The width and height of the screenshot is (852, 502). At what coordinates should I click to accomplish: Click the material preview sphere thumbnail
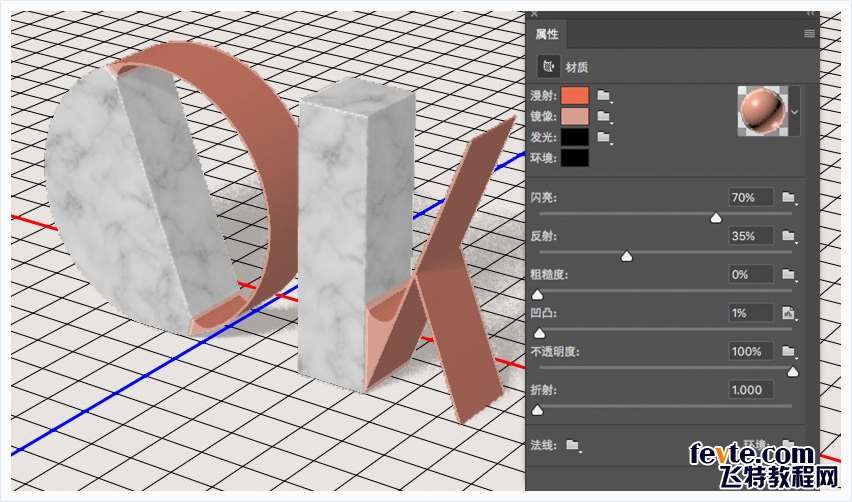[x=762, y=111]
